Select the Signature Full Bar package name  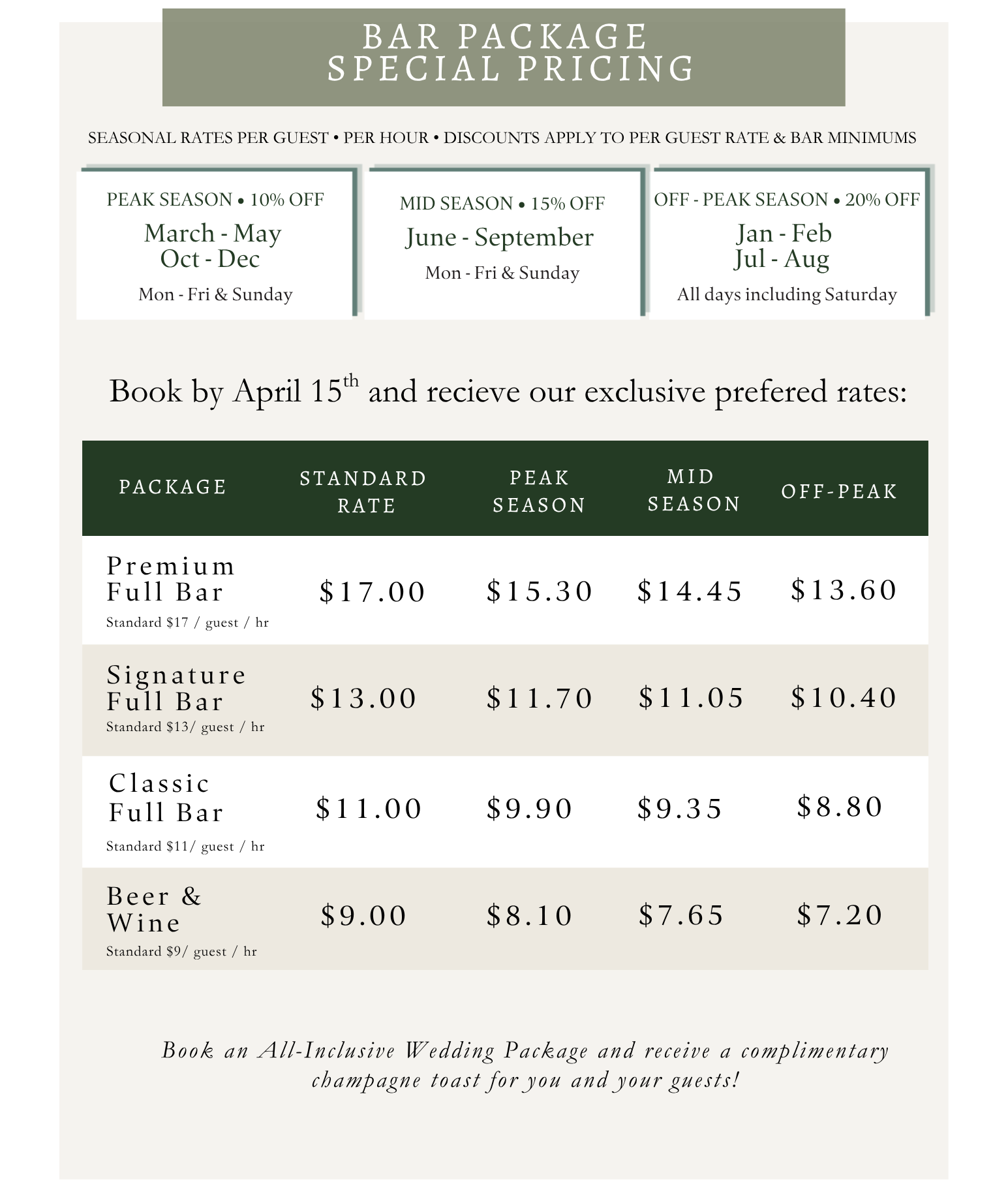click(x=176, y=688)
